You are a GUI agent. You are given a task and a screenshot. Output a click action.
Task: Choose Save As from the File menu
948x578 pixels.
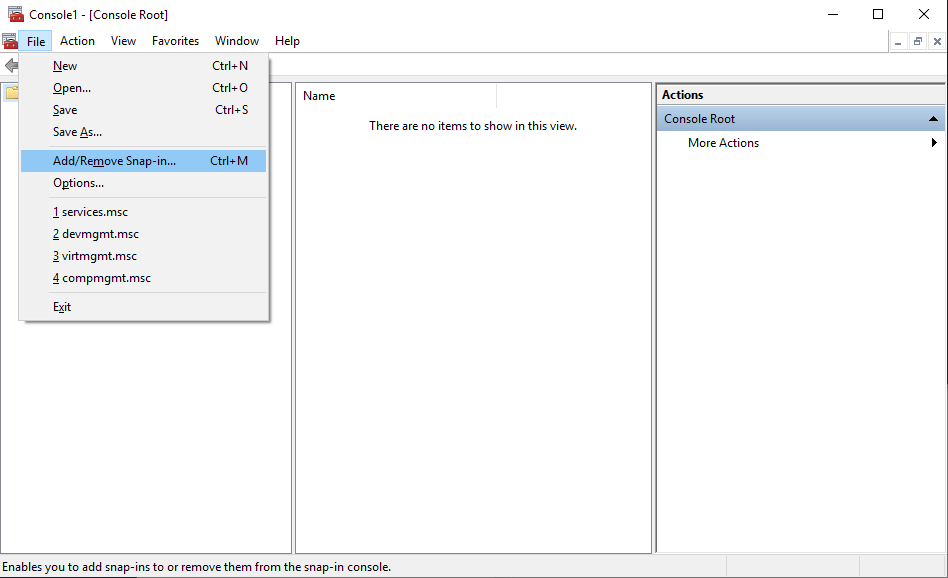pyautogui.click(x=75, y=132)
